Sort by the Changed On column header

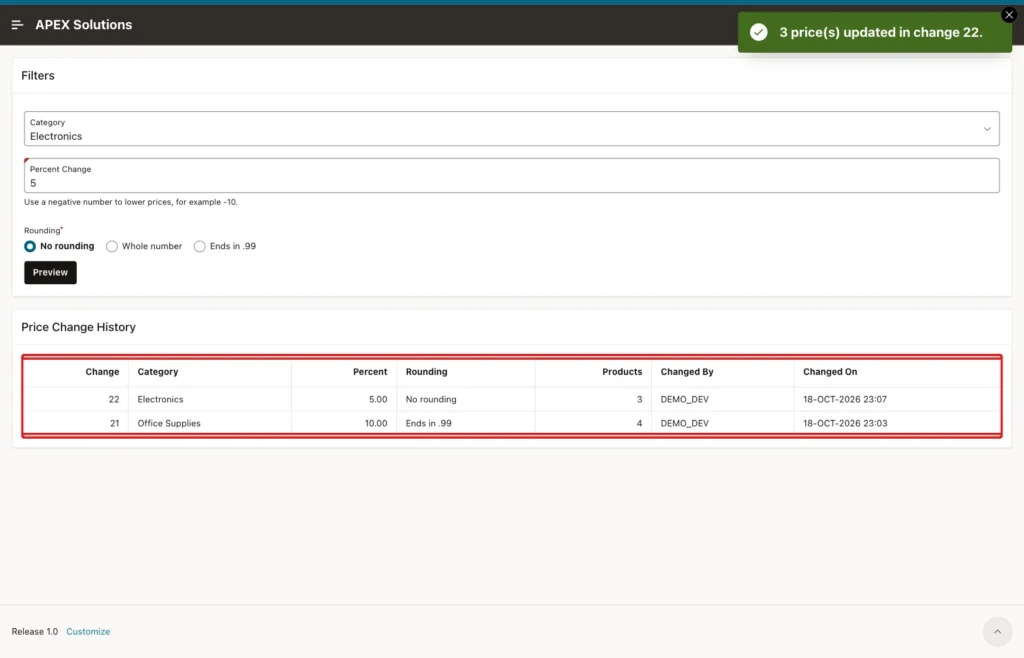coord(830,371)
